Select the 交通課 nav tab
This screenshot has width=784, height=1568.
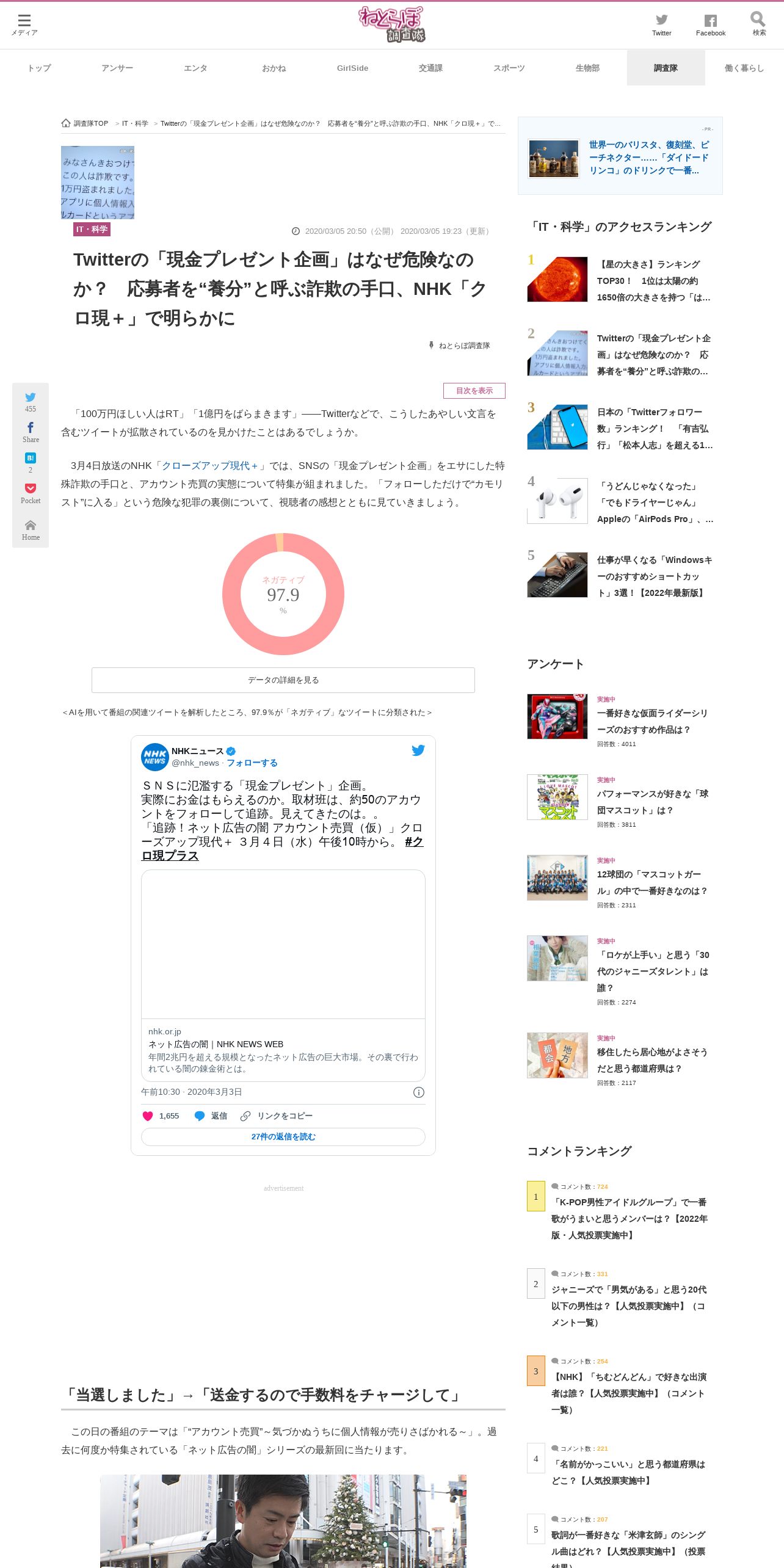[x=430, y=68]
